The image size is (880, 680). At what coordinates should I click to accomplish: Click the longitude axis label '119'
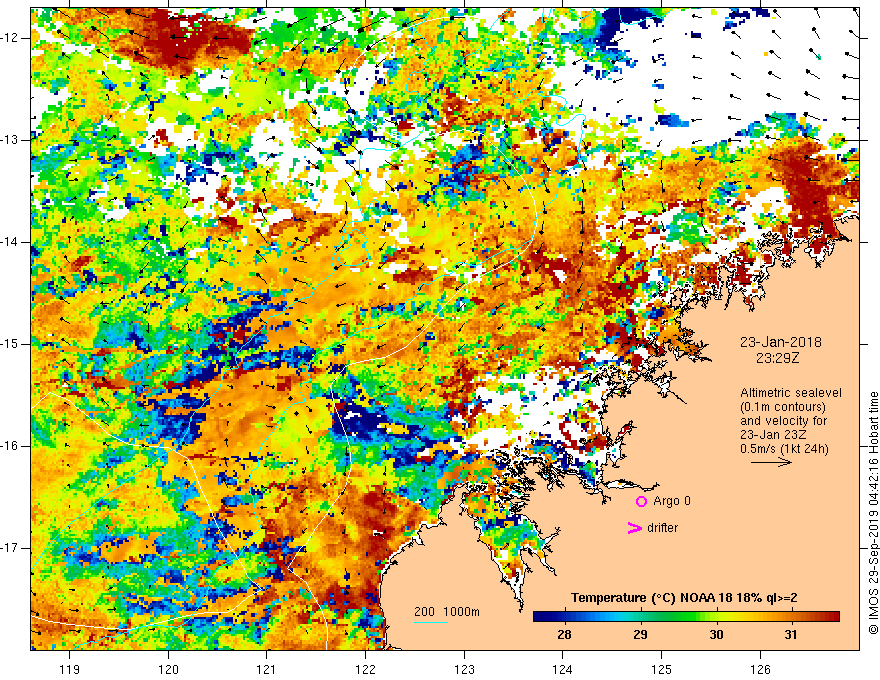[x=69, y=669]
